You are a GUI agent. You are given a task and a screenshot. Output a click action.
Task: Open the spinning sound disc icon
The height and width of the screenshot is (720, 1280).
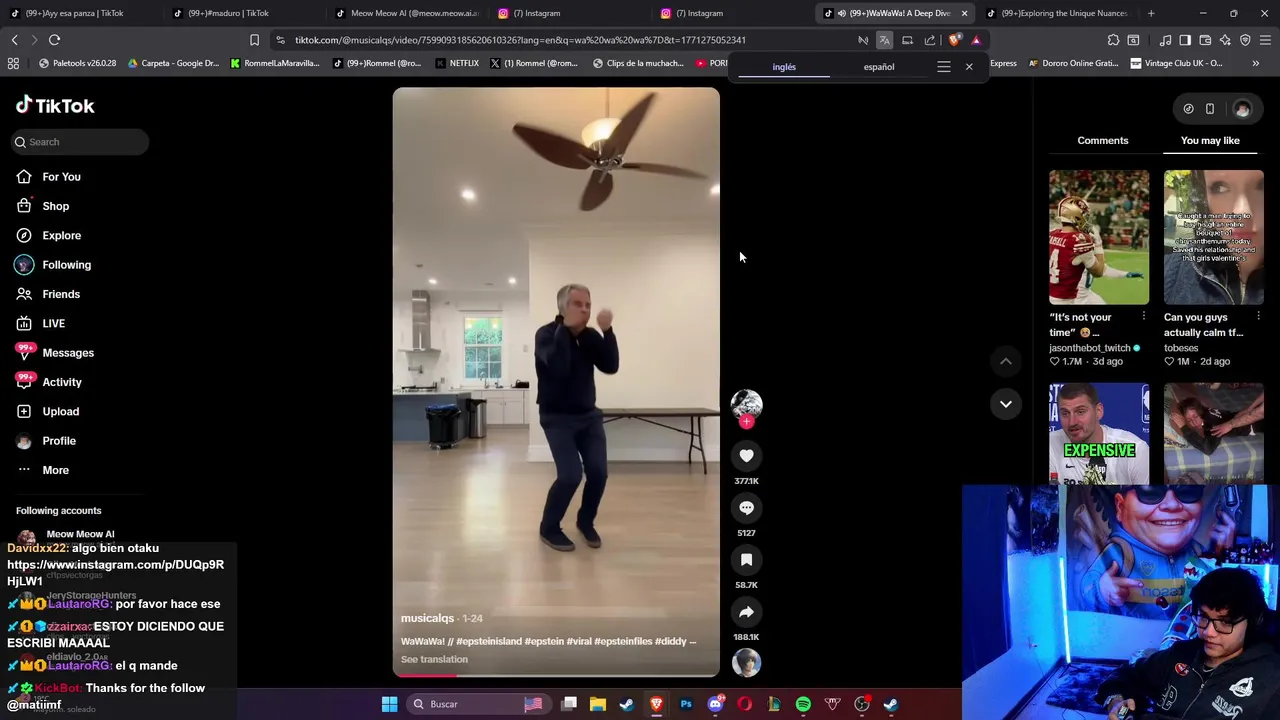(746, 662)
